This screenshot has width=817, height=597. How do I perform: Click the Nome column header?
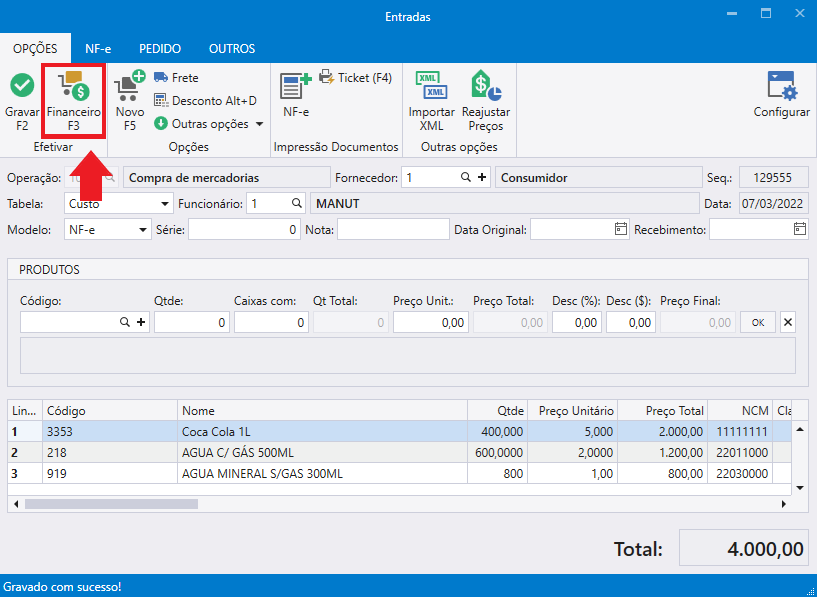coord(323,411)
